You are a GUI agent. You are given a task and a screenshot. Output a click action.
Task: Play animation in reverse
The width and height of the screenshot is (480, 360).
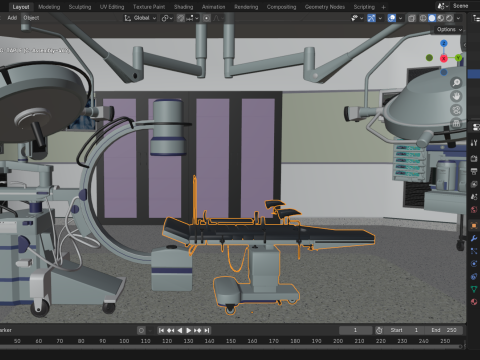pyautogui.click(x=179, y=330)
